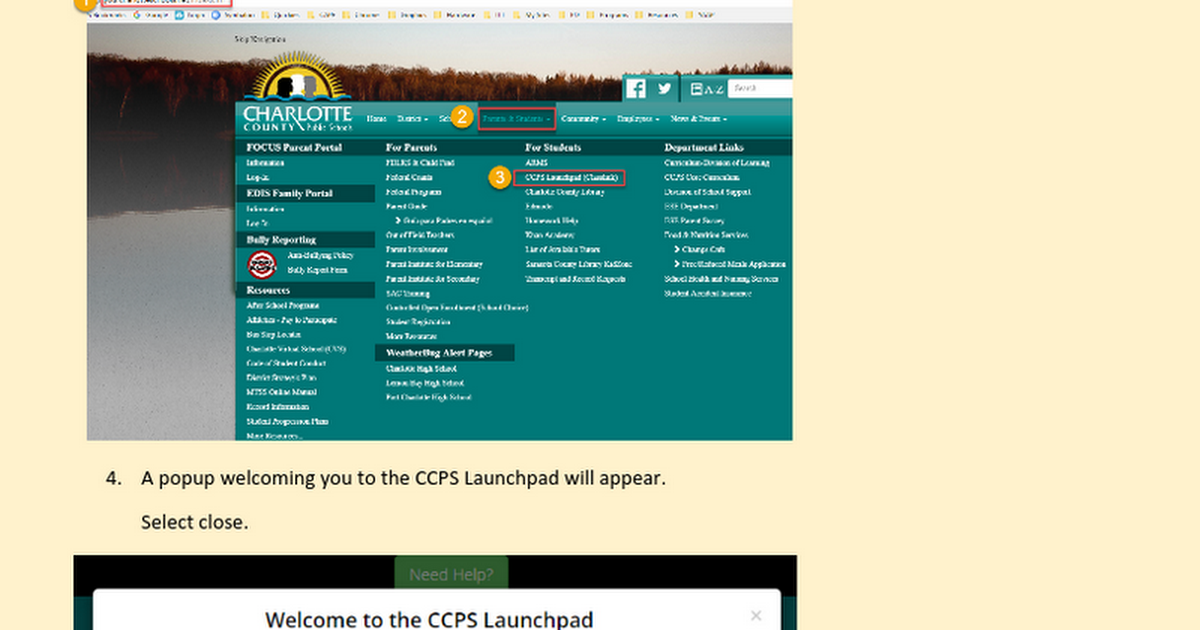Open Sarasota County Library KidZone link
Image resolution: width=1200 pixels, height=630 pixels.
pos(578,264)
